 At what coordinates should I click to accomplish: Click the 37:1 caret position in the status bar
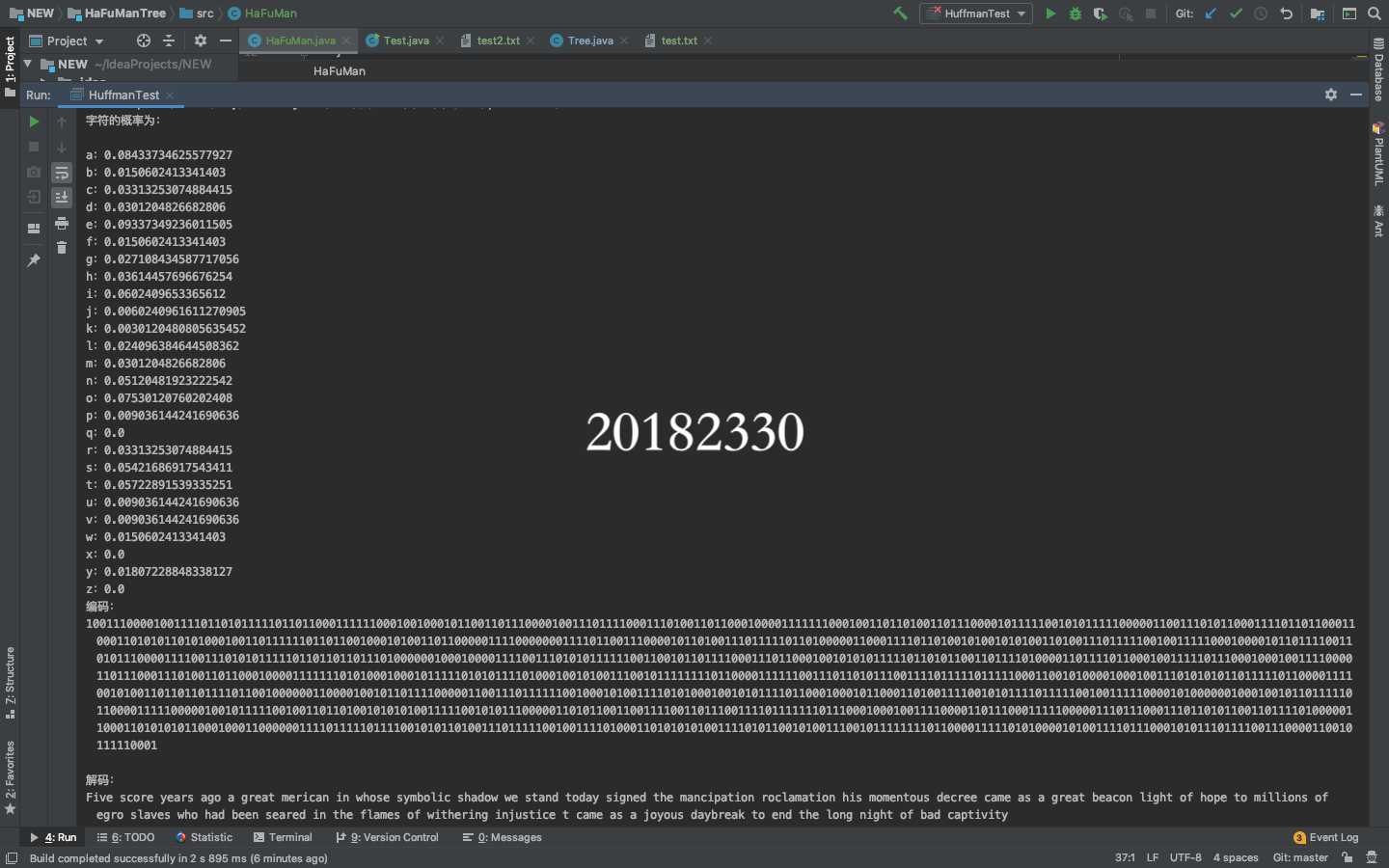click(1125, 857)
